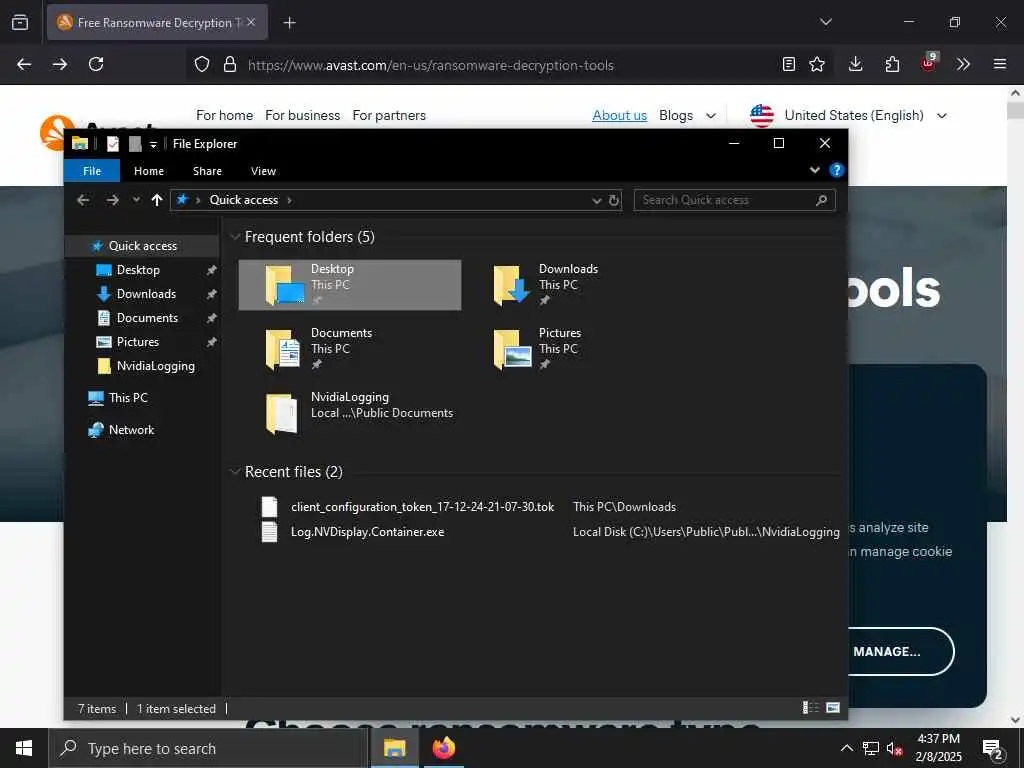Select Downloads in the navigation pane
The height and width of the screenshot is (768, 1024).
[x=146, y=294]
